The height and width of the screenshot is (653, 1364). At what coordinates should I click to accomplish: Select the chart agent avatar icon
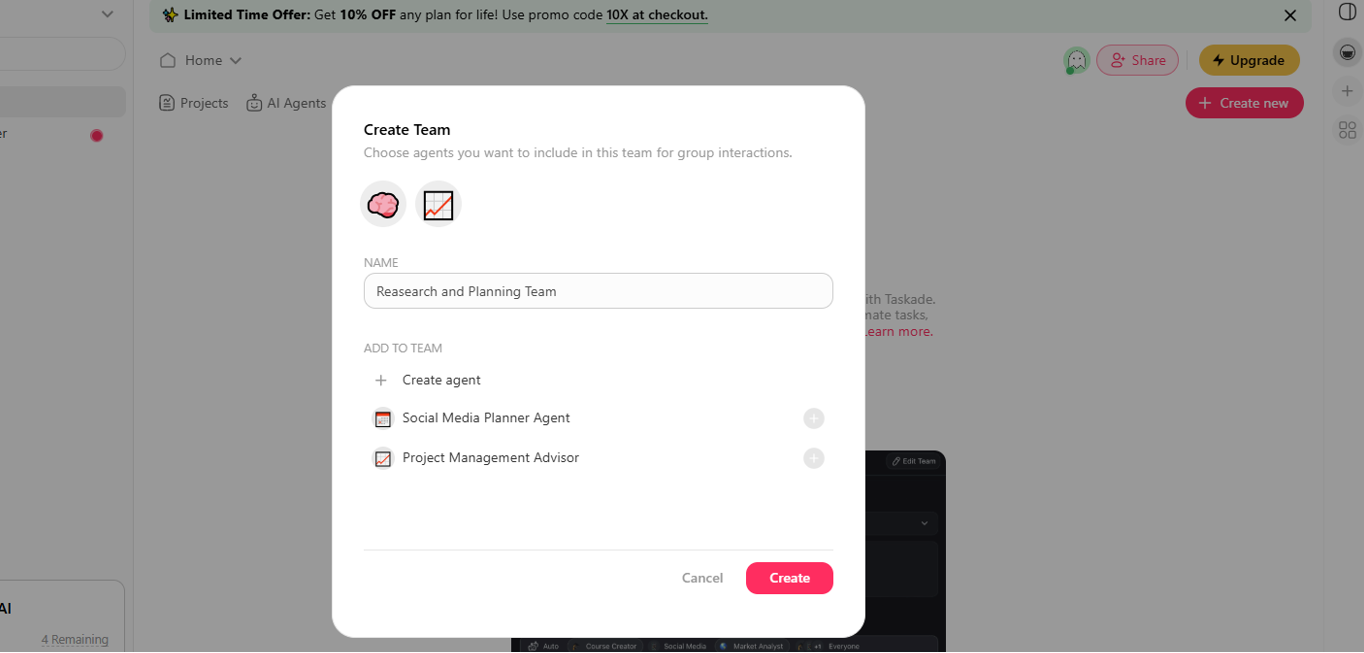pyautogui.click(x=438, y=204)
